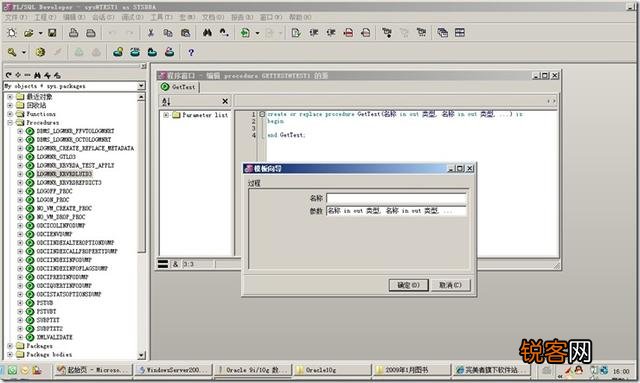Expand the Functions folder
The image size is (640, 383).
tap(10, 114)
